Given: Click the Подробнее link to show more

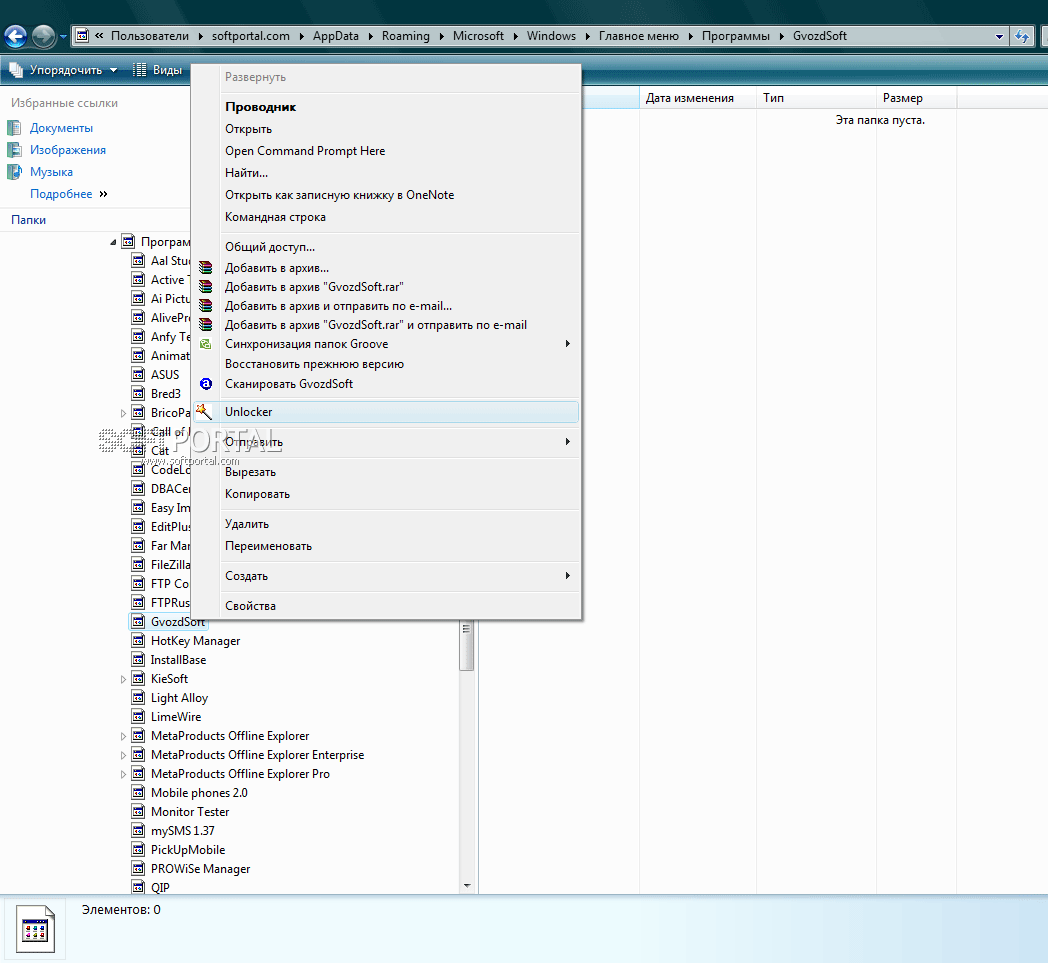Looking at the screenshot, I should 69,194.
